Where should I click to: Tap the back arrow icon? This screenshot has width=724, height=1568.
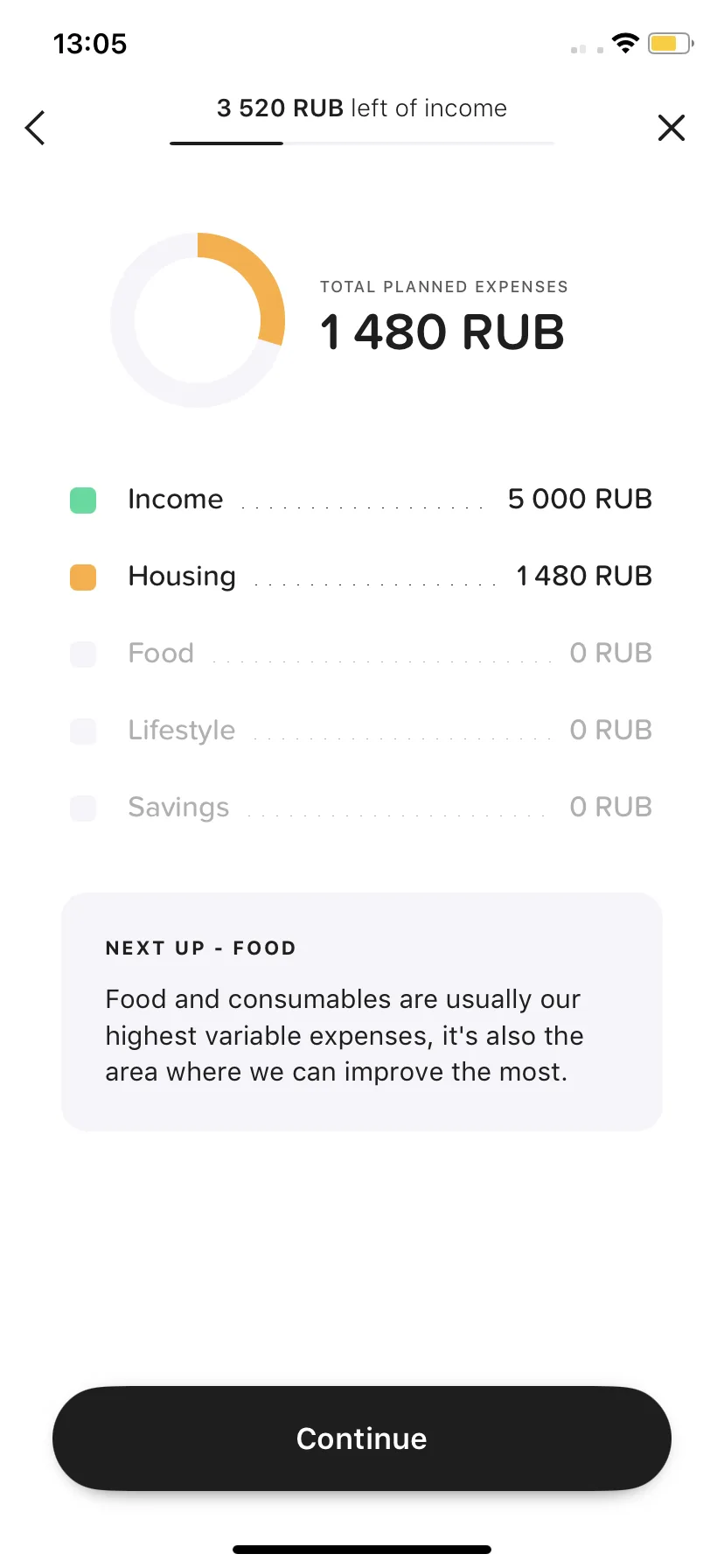(35, 128)
